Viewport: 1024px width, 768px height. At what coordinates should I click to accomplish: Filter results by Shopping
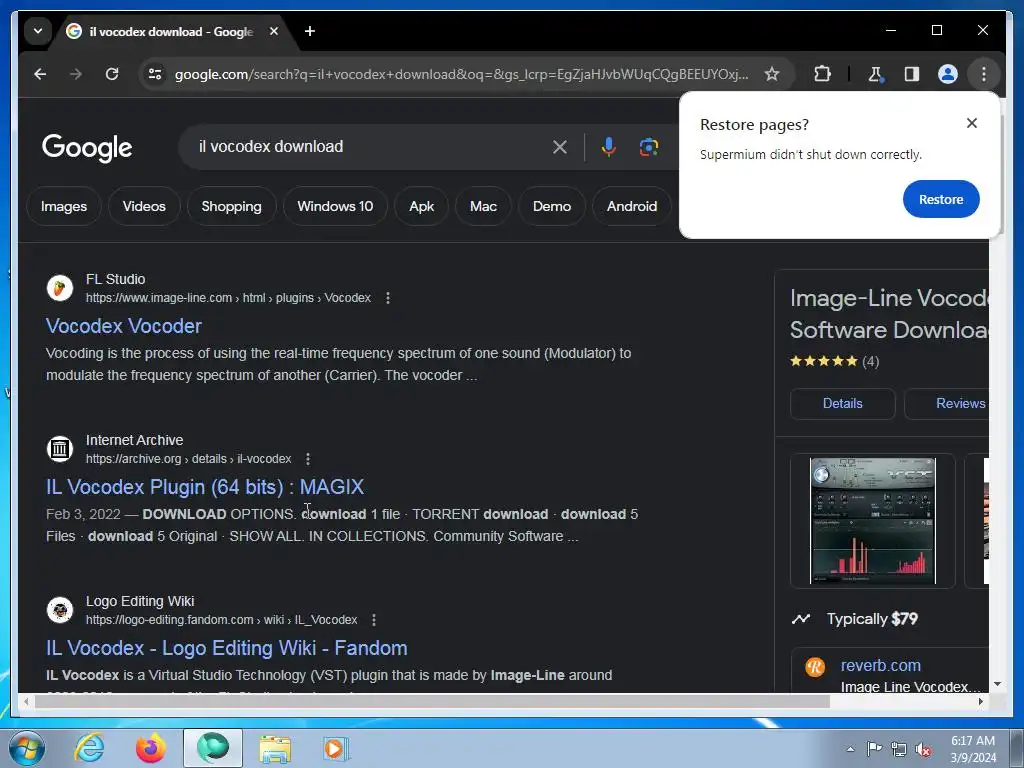[231, 206]
